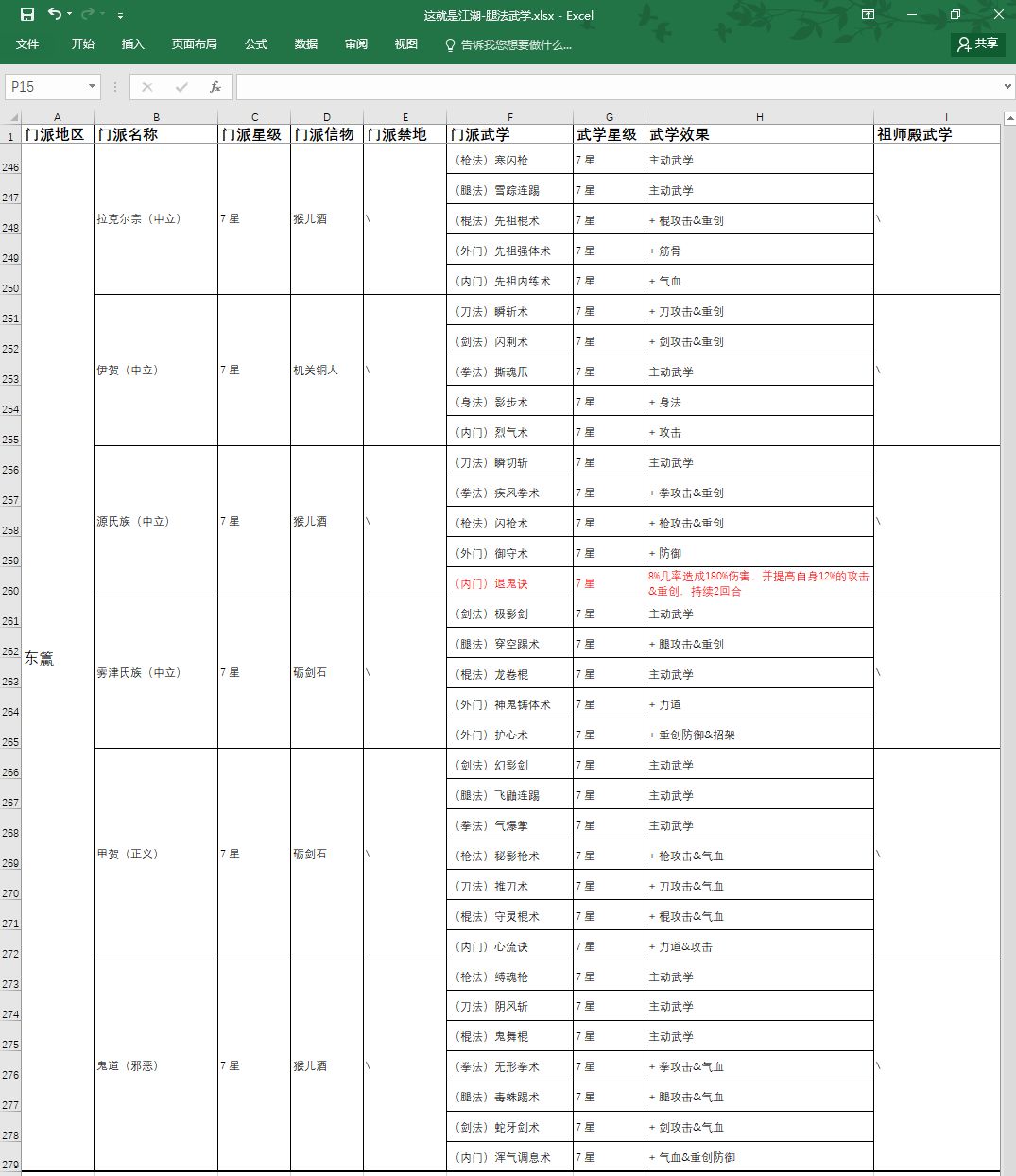Select the （腿法）毒蛛踢术 cell
Screen dimensions: 1016x1176
click(x=510, y=1097)
